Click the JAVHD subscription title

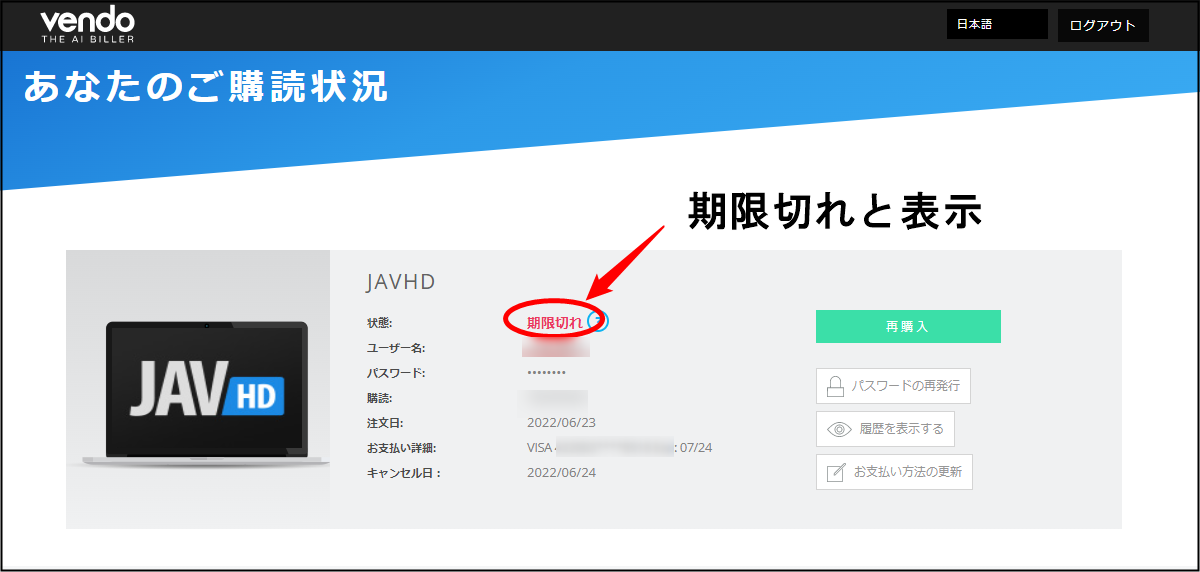[401, 282]
